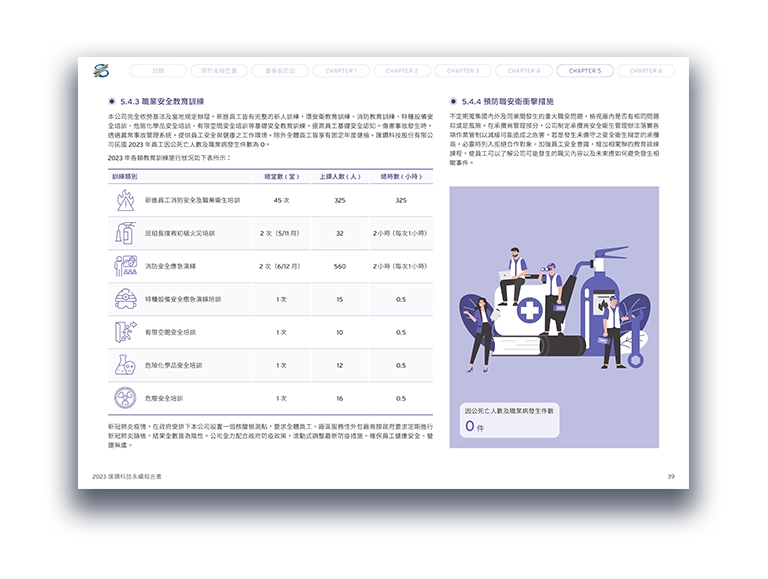Click the bullet beside heading 5.4.3

(x=112, y=101)
